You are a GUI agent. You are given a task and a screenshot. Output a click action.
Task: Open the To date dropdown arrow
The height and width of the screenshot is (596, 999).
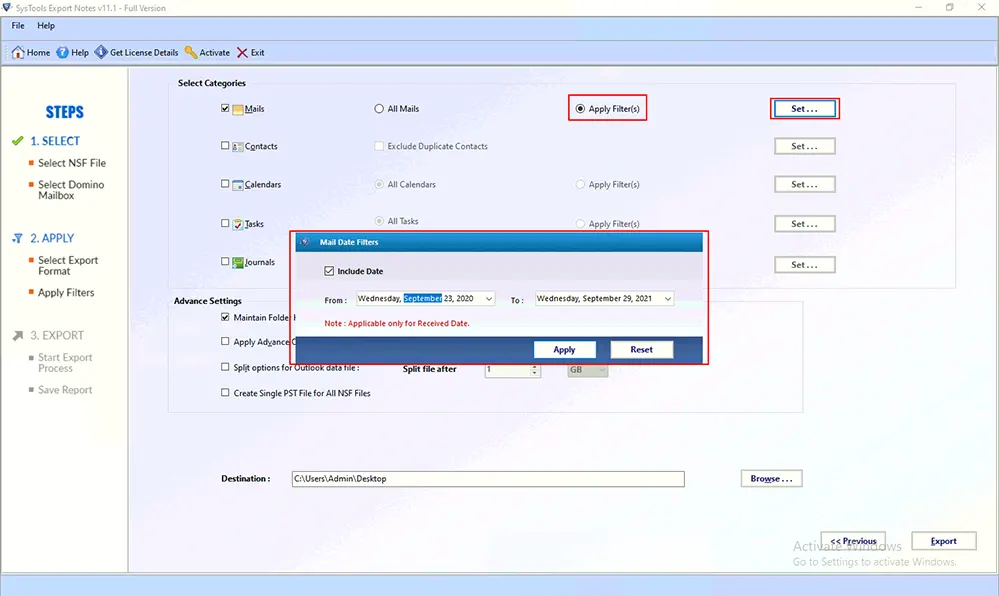pyautogui.click(x=668, y=298)
